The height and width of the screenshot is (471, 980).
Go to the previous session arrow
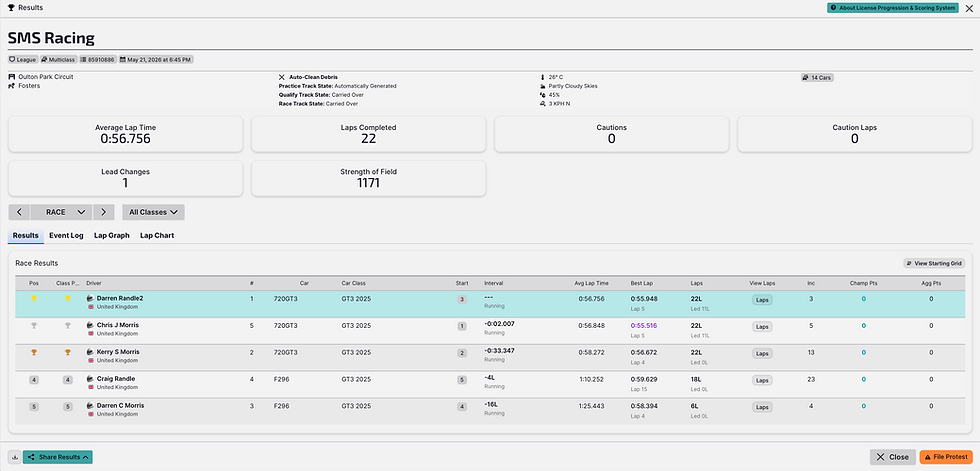[19, 212]
